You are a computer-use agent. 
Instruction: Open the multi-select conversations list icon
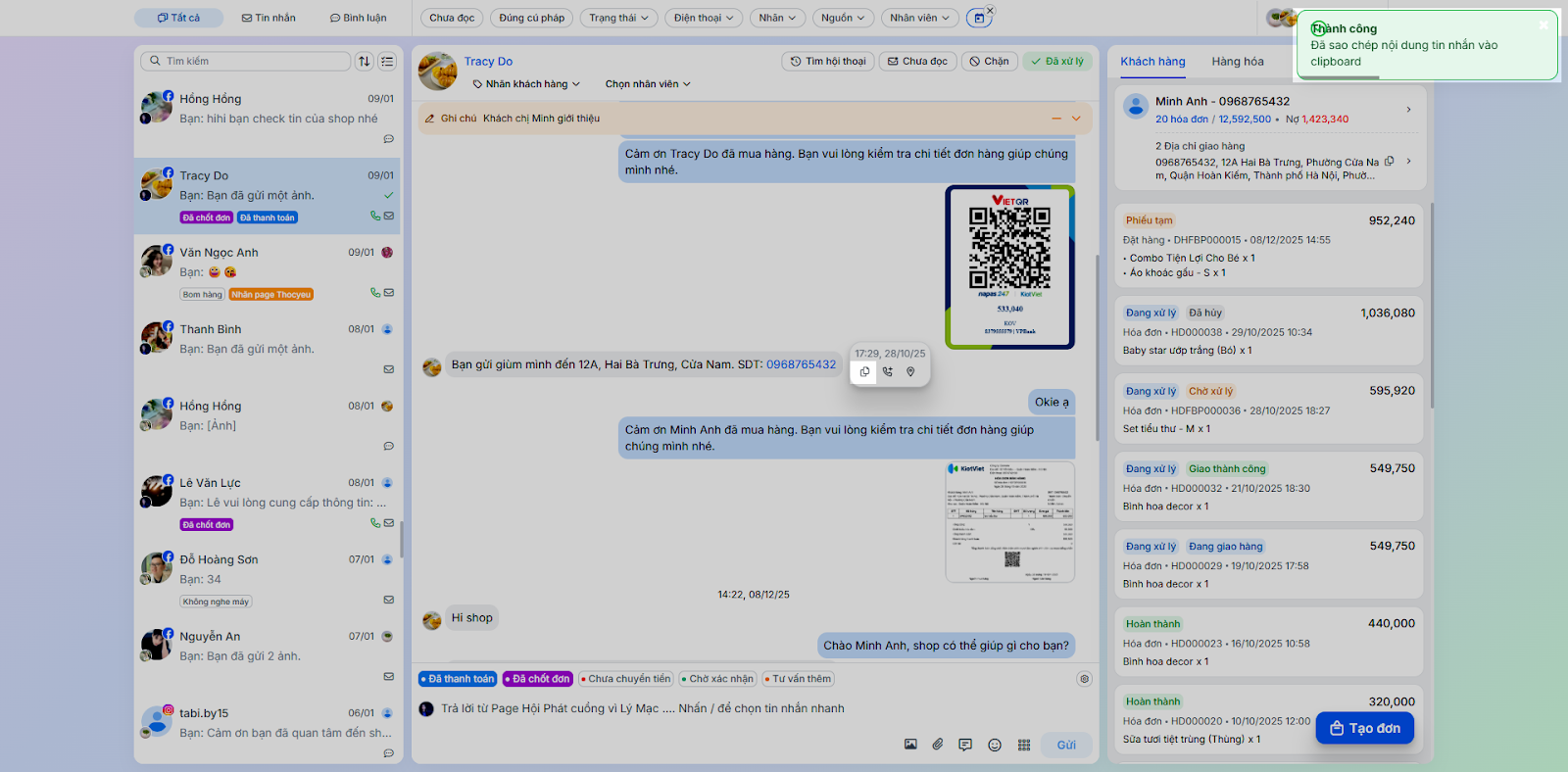click(387, 61)
